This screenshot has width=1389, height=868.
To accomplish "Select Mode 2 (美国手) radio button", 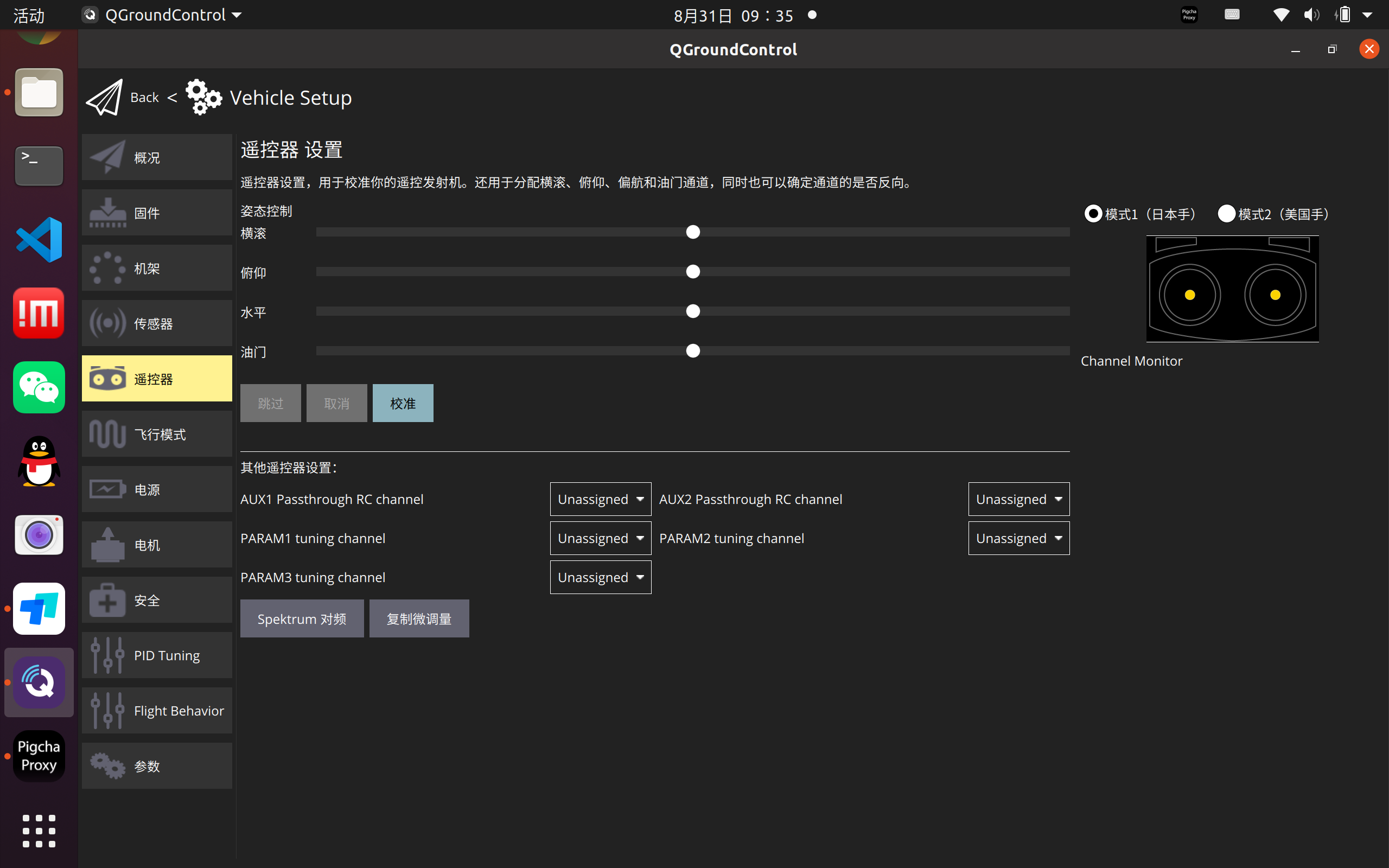I will coord(1226,214).
